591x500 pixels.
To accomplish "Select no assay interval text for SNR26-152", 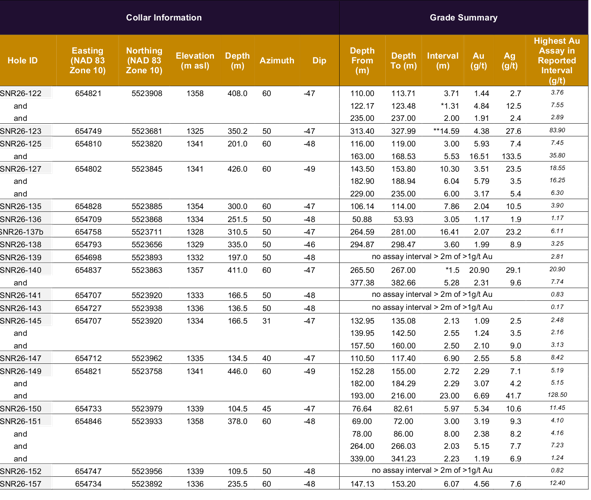I will pos(432,470).
